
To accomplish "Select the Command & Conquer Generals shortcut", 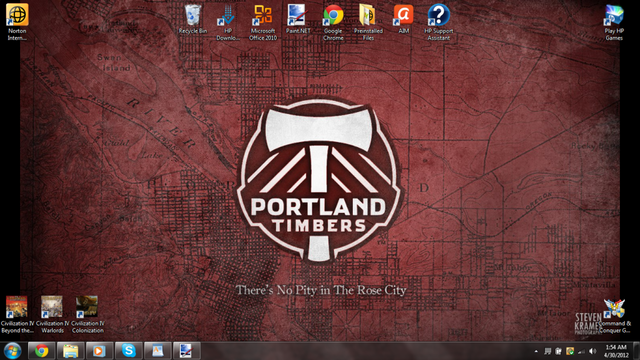I will pos(614,316).
